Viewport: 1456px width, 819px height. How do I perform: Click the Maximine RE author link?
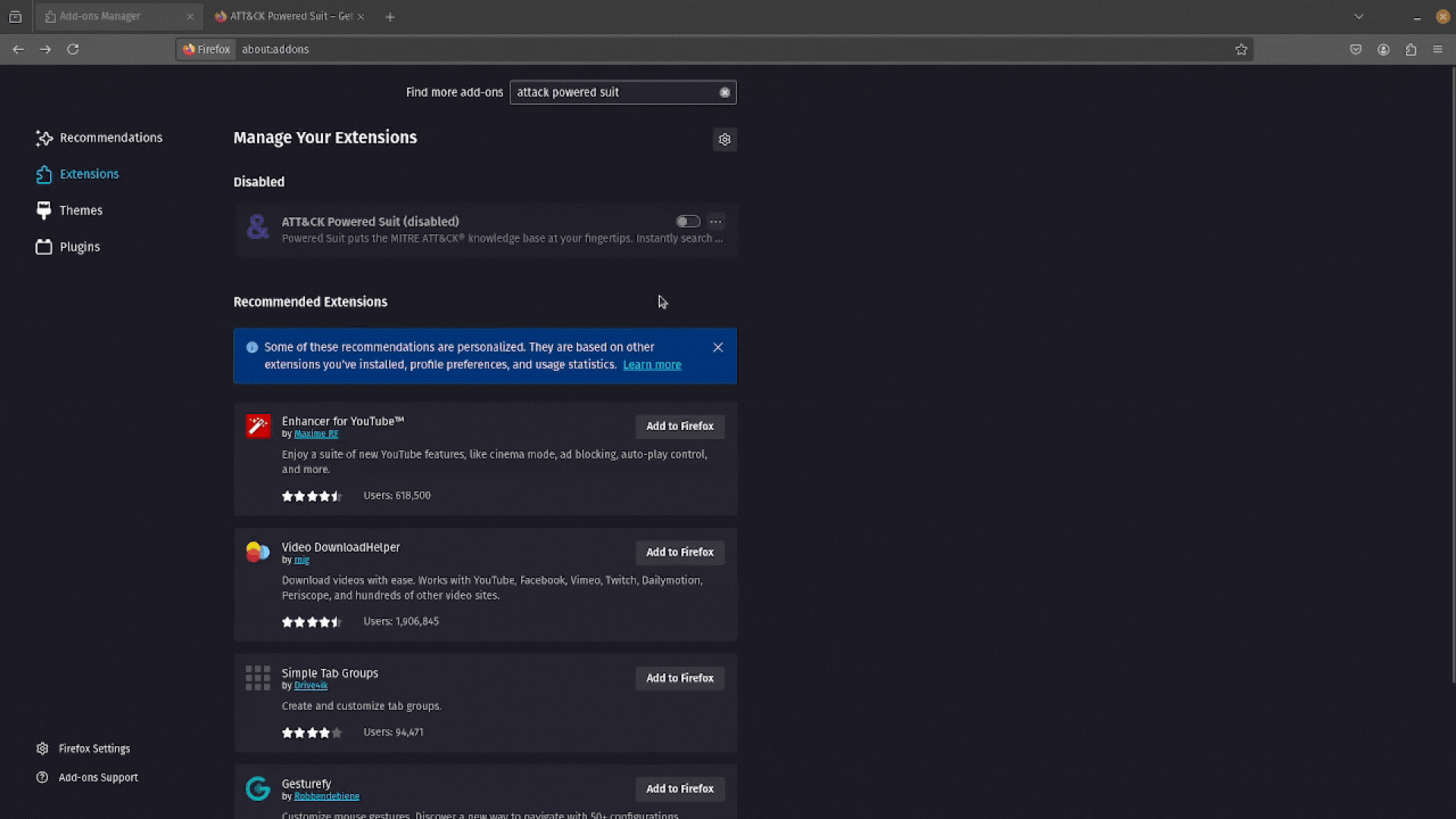(x=316, y=434)
